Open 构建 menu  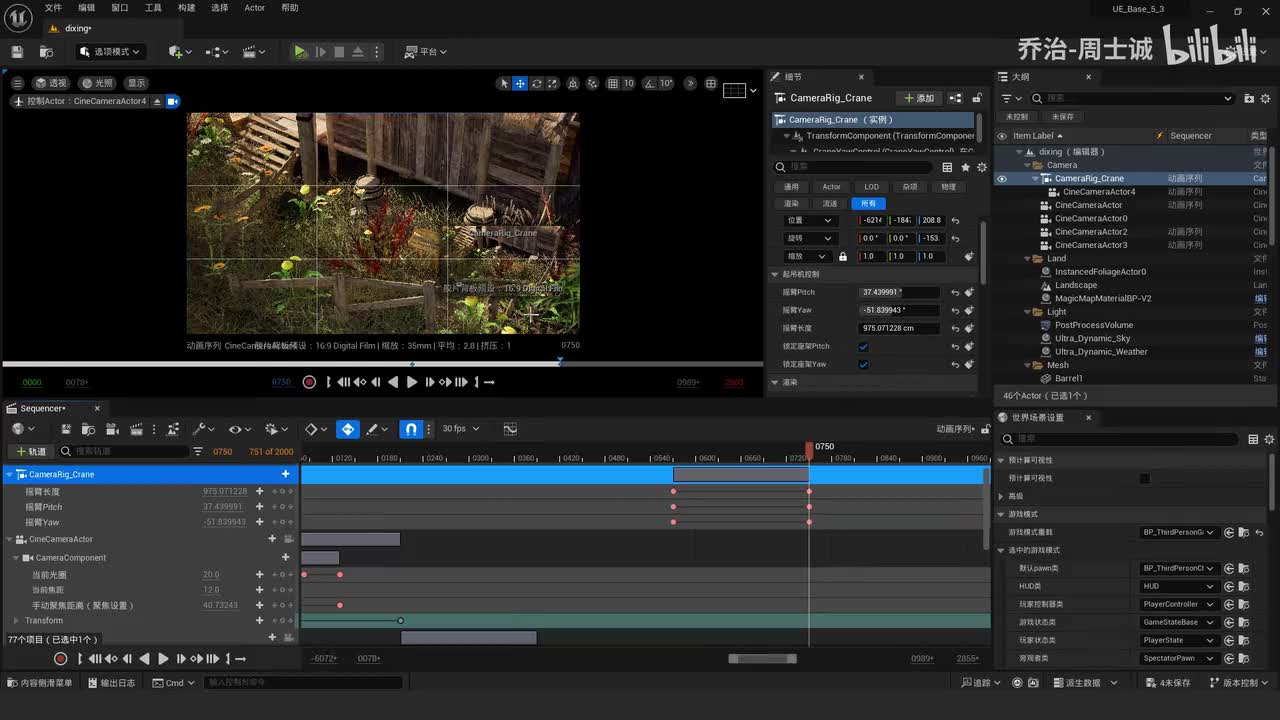coord(186,8)
